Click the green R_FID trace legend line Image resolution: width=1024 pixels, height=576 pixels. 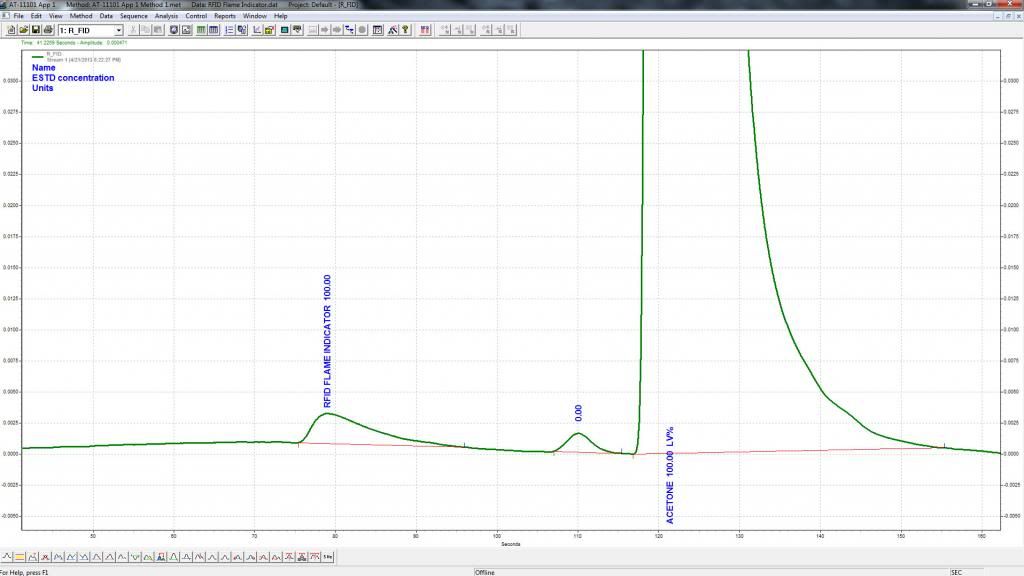point(39,57)
